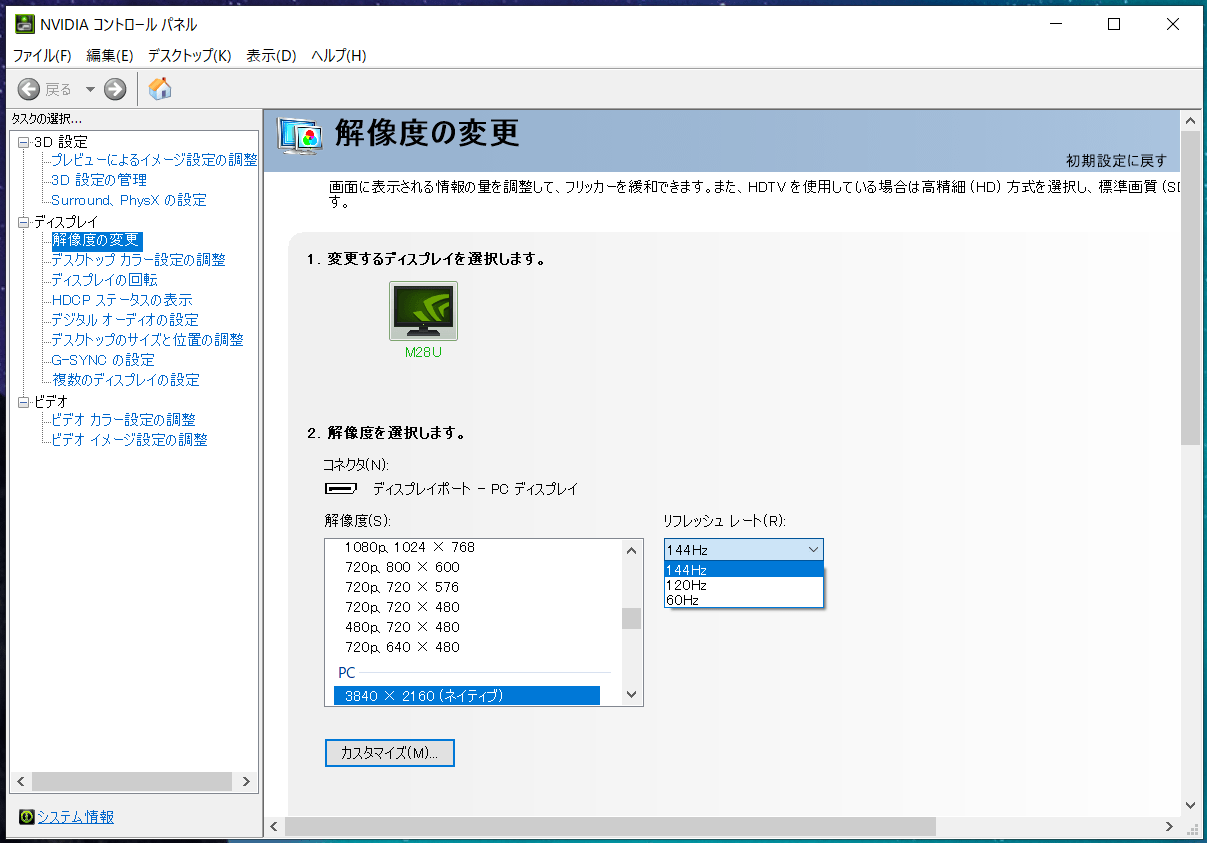
Task: Open 3D 設定の管理 page
Action: pos(99,180)
